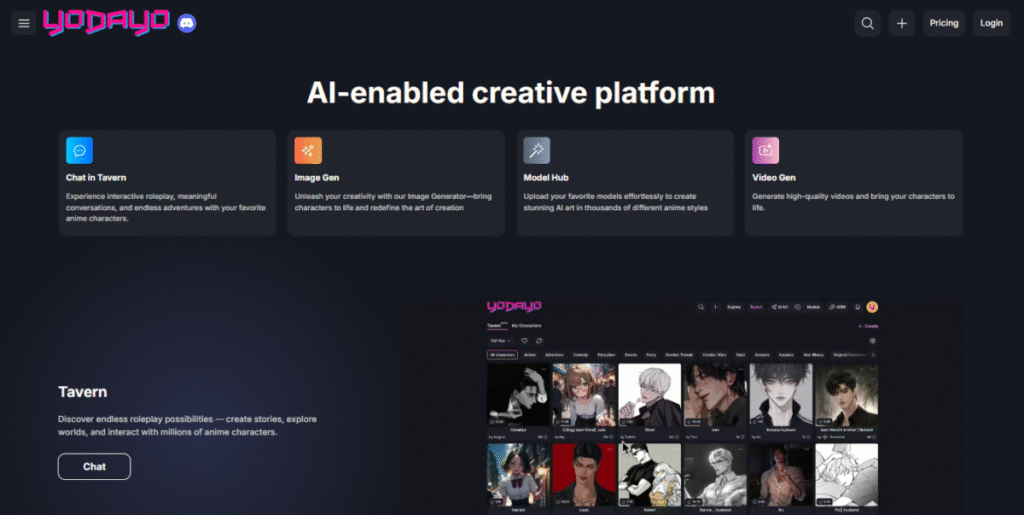Screen dimensions: 1024x515
Task: Click the heart favorites icon in the Tavern preview
Action: coord(524,341)
